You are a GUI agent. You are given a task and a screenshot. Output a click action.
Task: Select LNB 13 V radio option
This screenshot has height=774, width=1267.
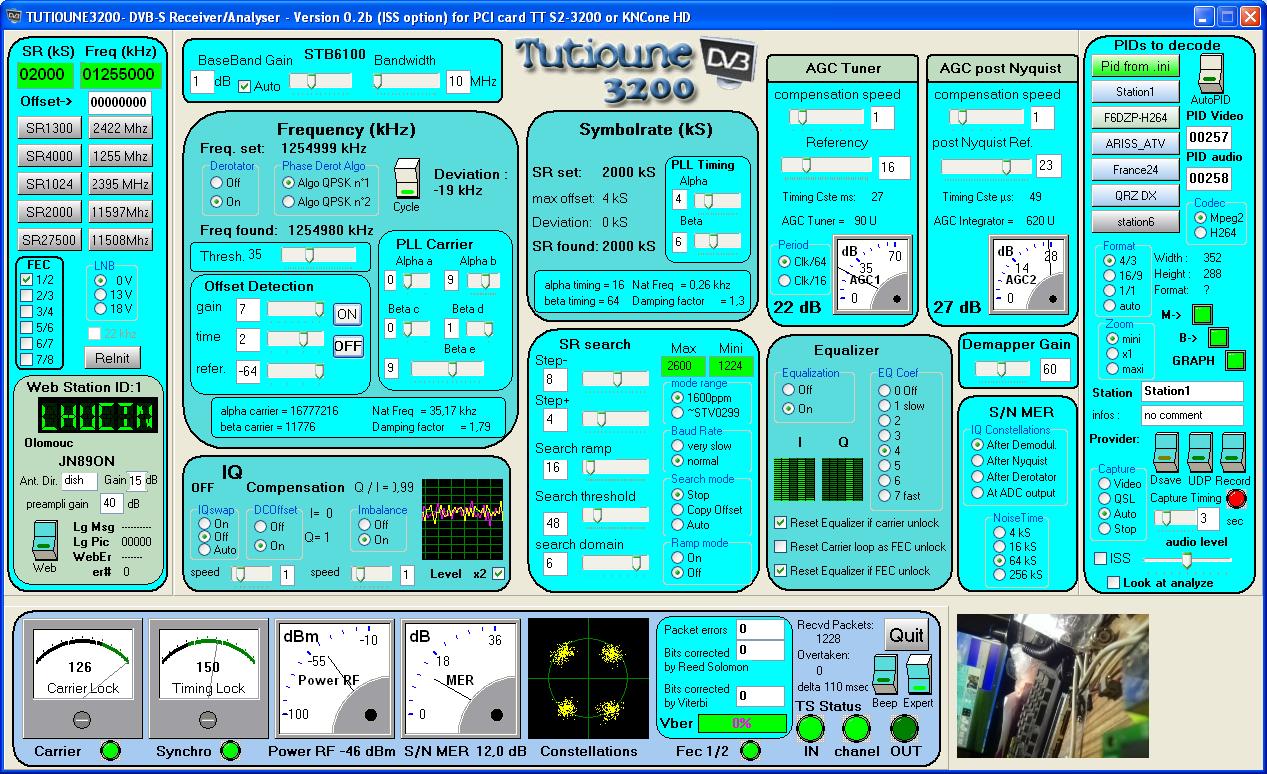pos(100,295)
